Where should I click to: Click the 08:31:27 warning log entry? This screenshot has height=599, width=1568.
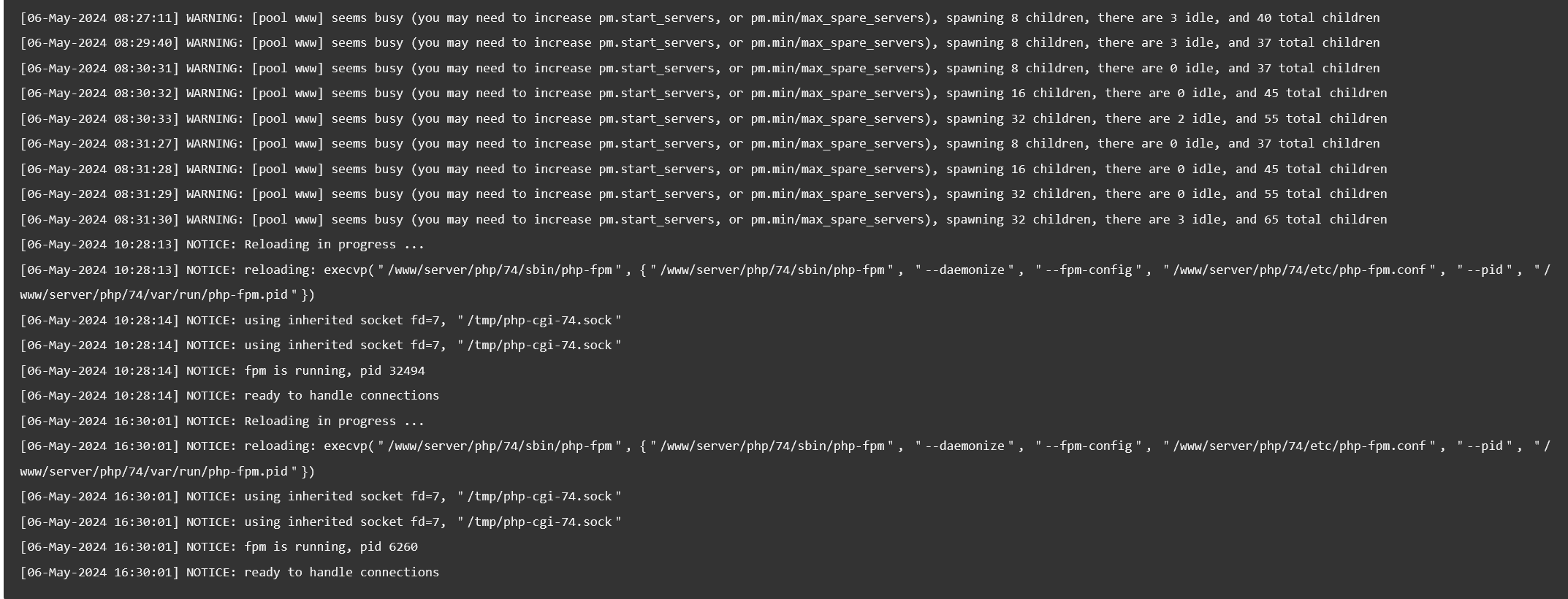[x=700, y=144]
